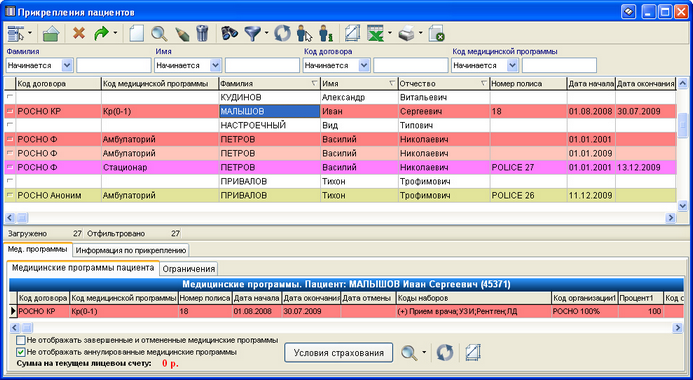693x380 pixels.
Task: Click the person with cursor icon
Action: pyautogui.click(x=304, y=34)
